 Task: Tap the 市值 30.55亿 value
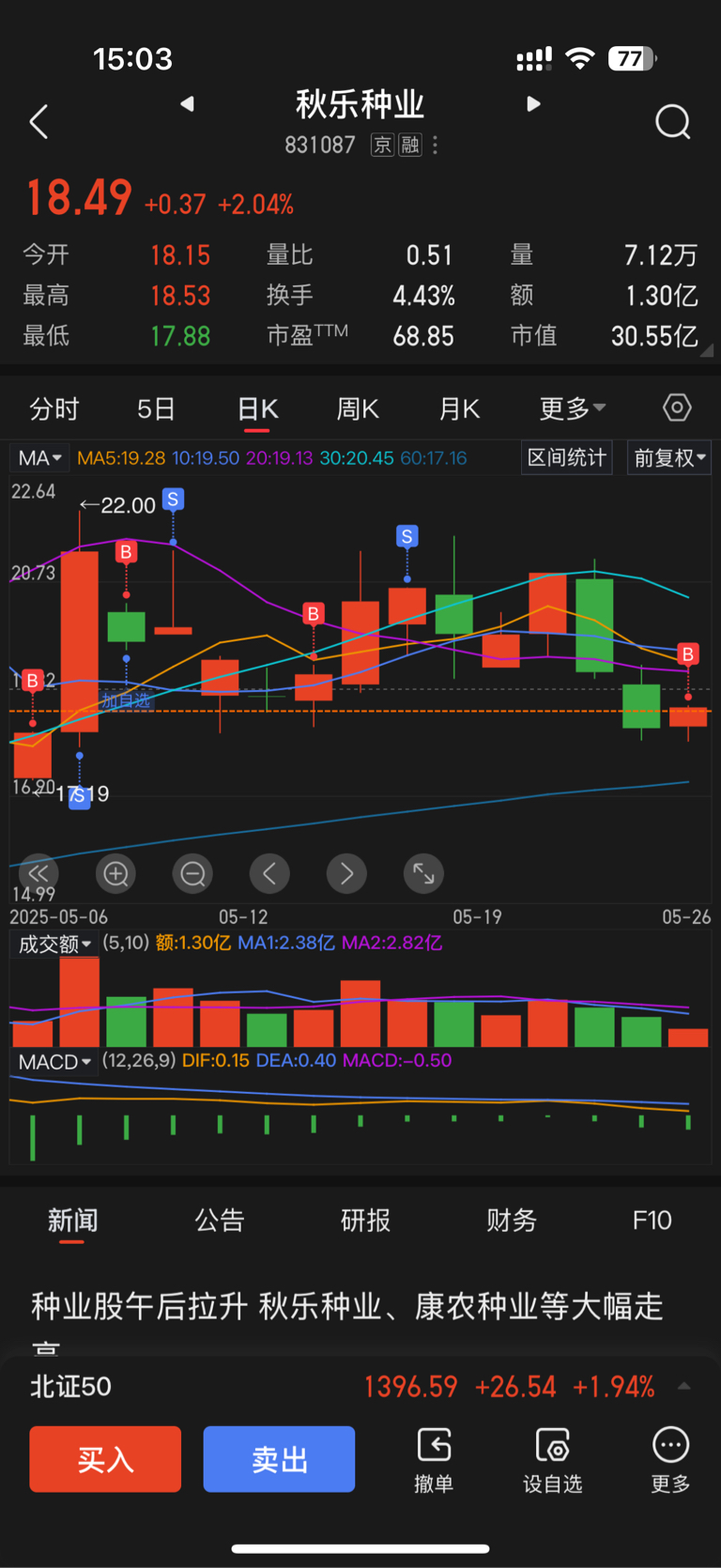coord(654,336)
